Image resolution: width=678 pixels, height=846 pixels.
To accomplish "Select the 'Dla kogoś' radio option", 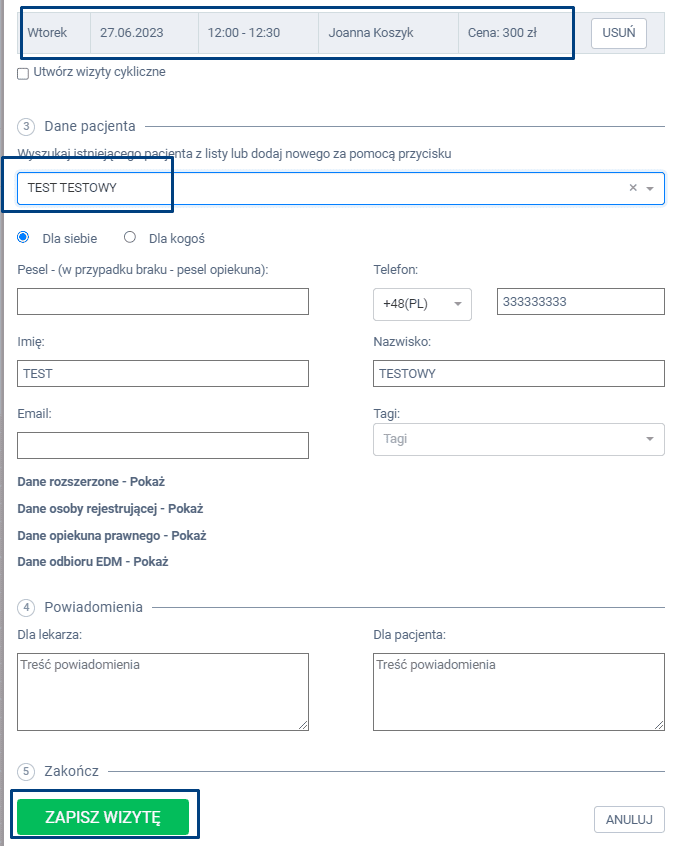I will 130,238.
